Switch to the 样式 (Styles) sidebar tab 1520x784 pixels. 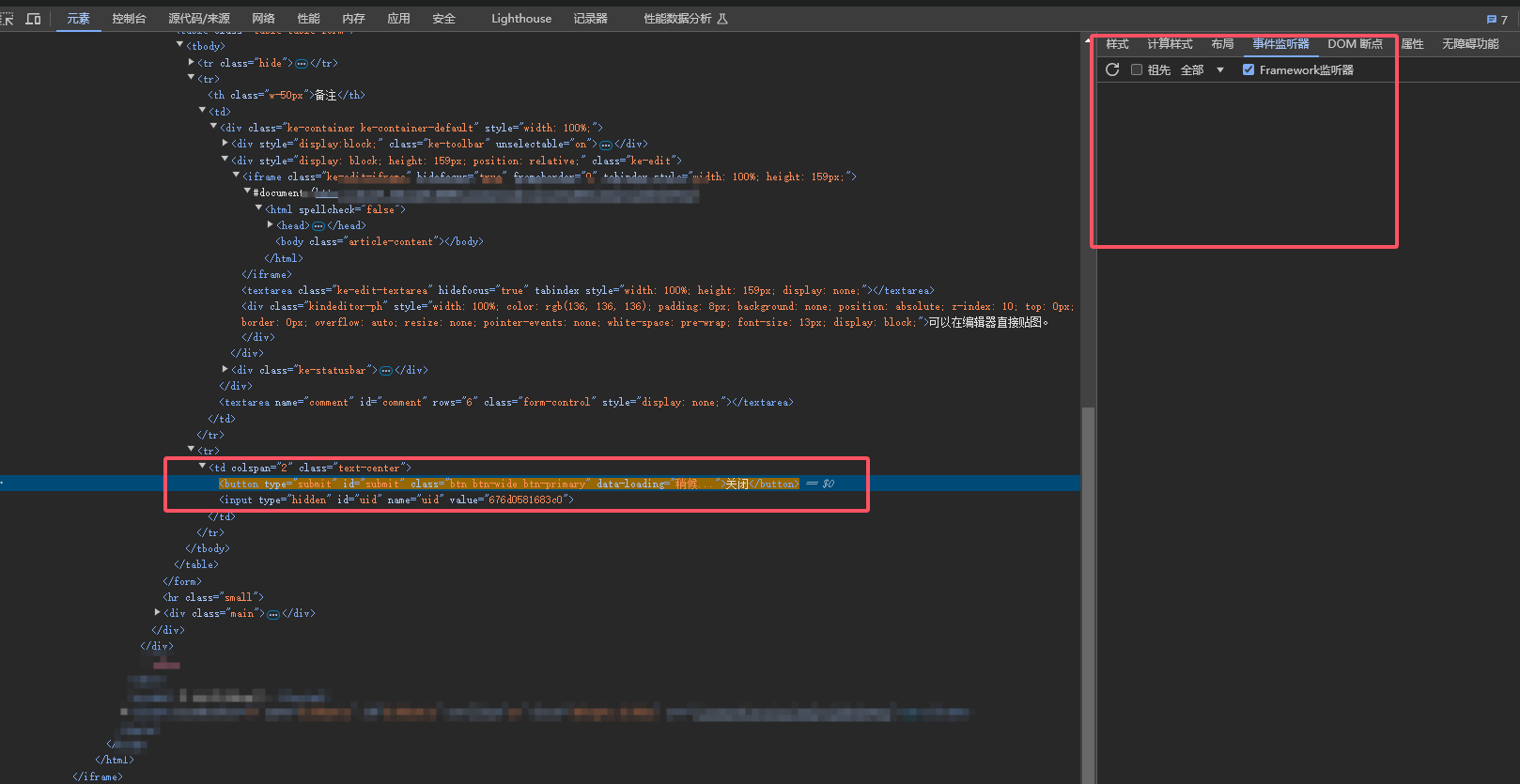tap(1117, 44)
